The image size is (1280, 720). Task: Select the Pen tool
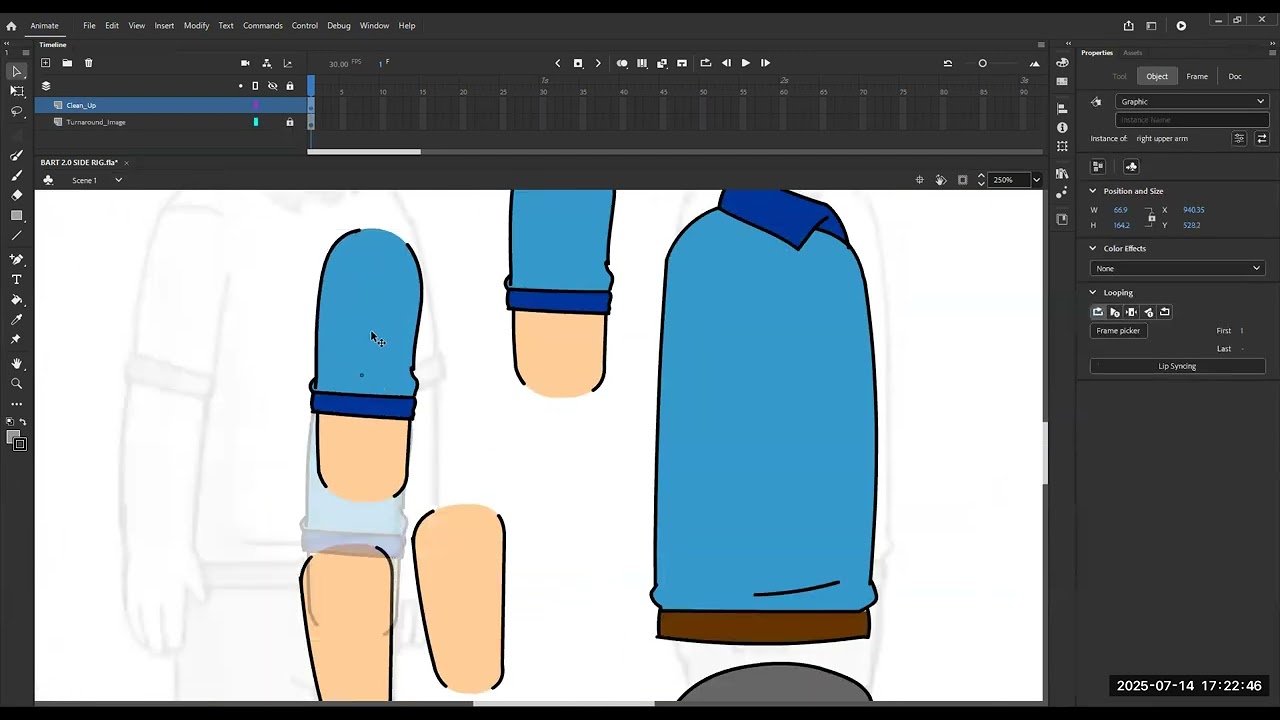tap(17, 259)
